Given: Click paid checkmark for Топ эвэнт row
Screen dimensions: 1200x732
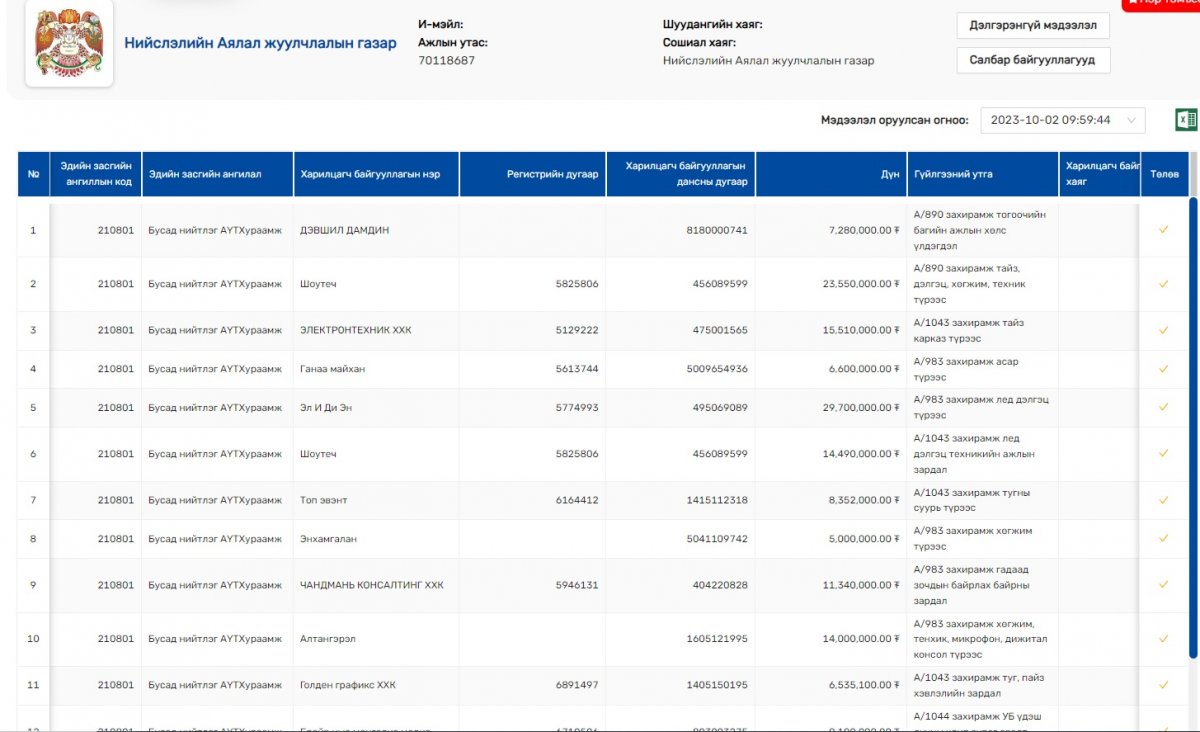Looking at the screenshot, I should click(x=1163, y=500).
